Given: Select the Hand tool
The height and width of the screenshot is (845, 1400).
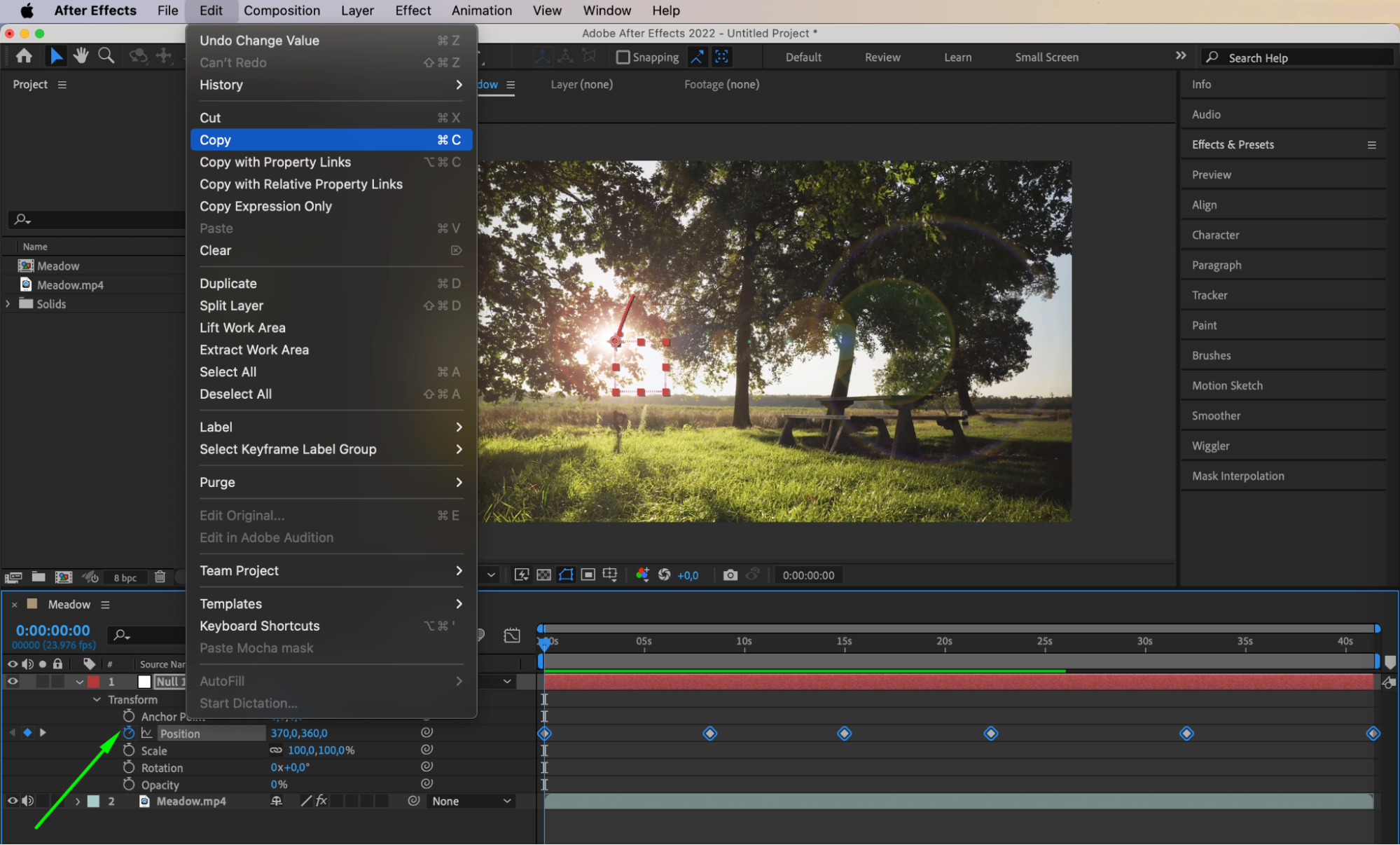Looking at the screenshot, I should coord(81,56).
